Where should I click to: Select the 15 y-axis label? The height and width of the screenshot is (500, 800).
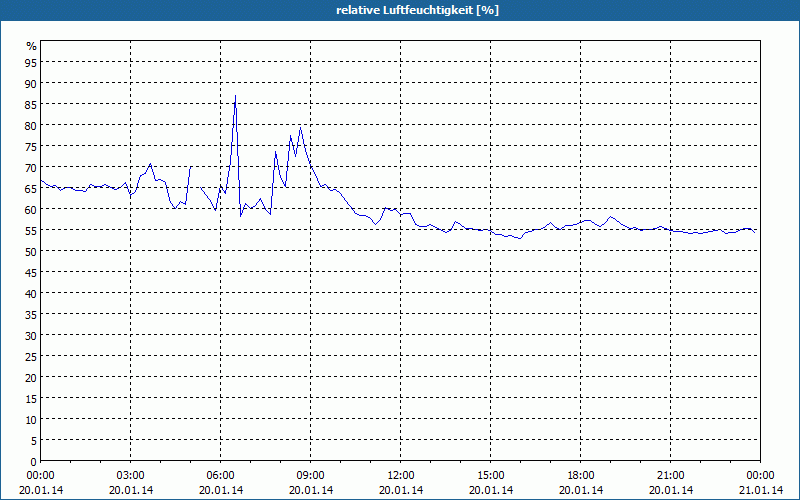point(31,398)
